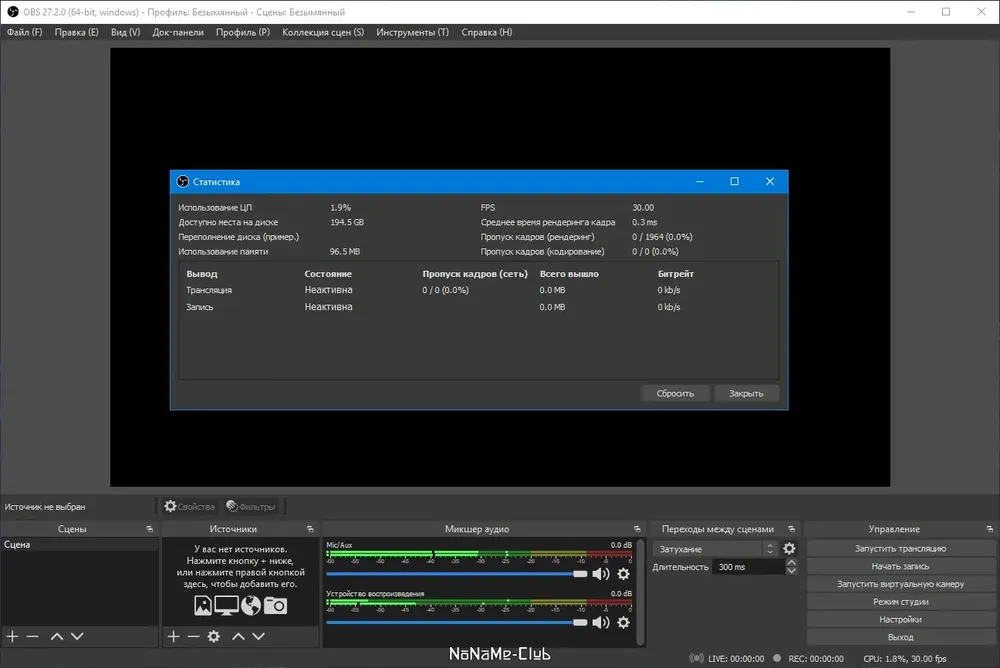Move source up with arrow icon

238,636
